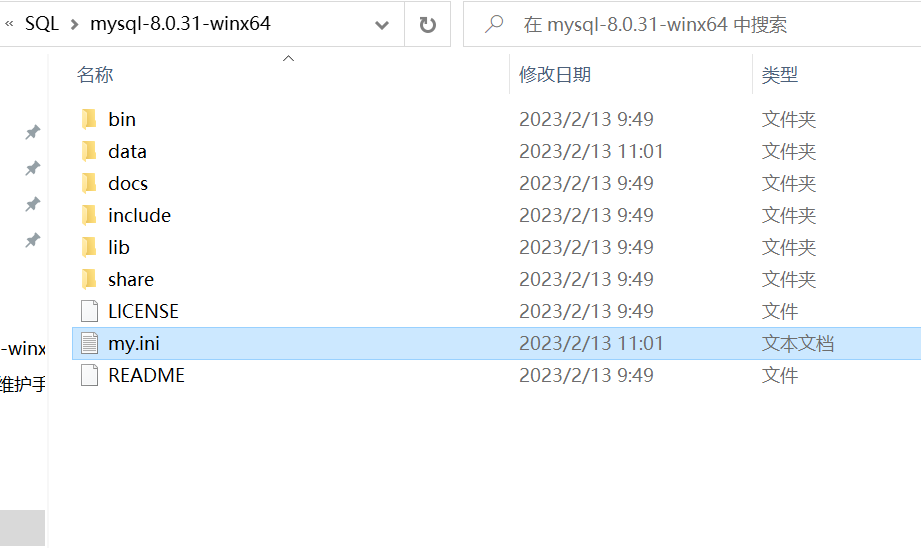Click the first pin icon in sidebar
The width and height of the screenshot is (921, 548).
33,132
